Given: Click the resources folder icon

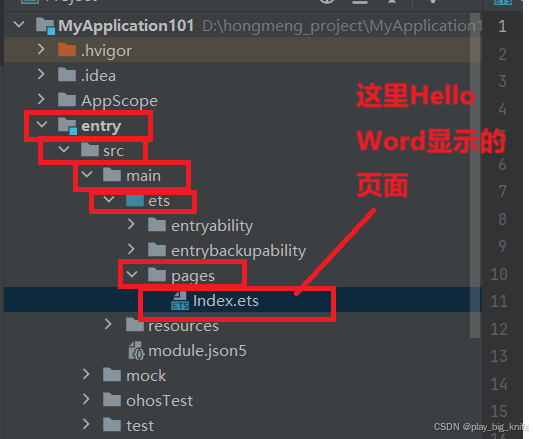Looking at the screenshot, I should click(x=135, y=325).
